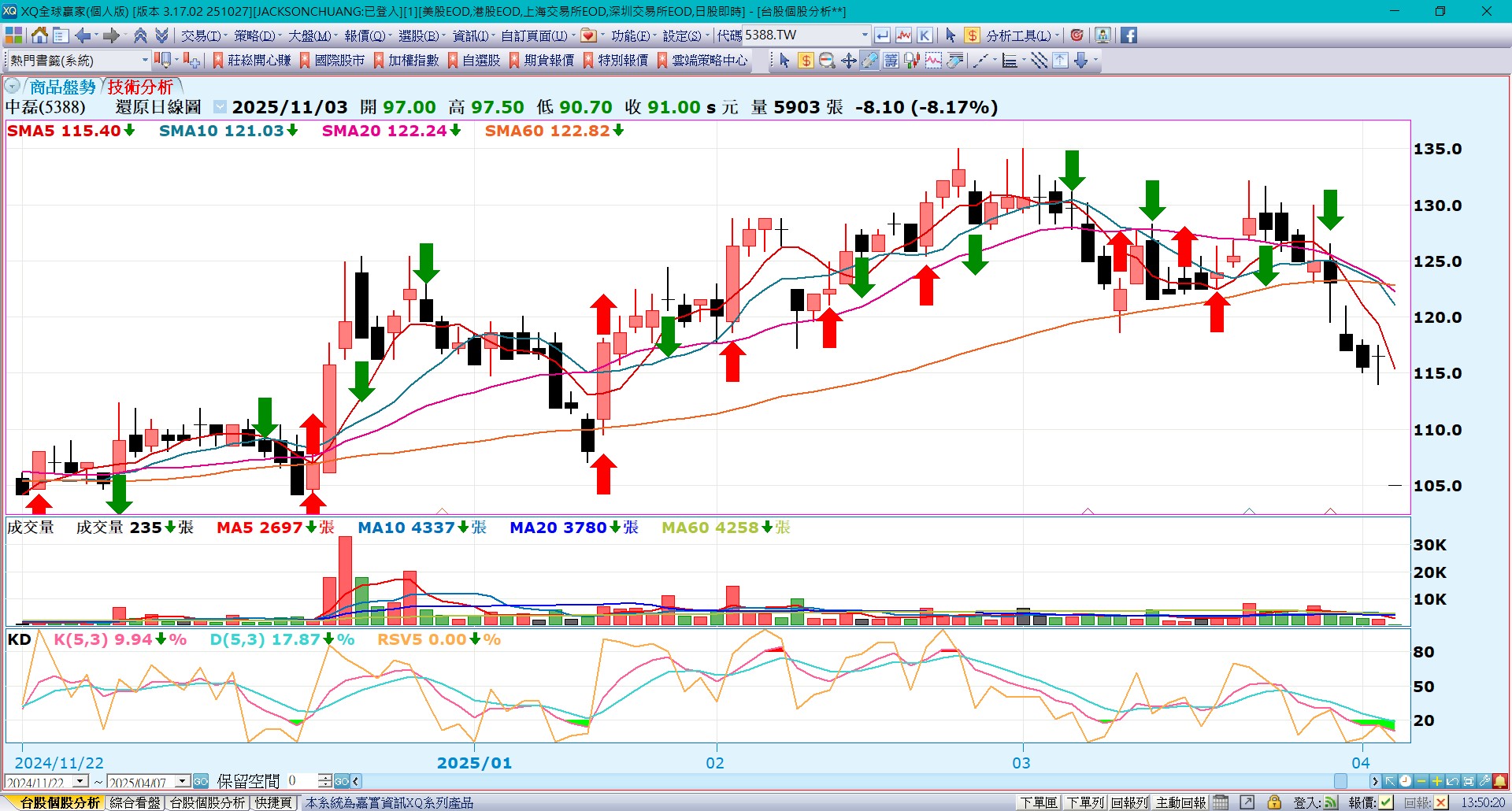Click the Facebook share icon
The height and width of the screenshot is (811, 1512).
click(1128, 35)
